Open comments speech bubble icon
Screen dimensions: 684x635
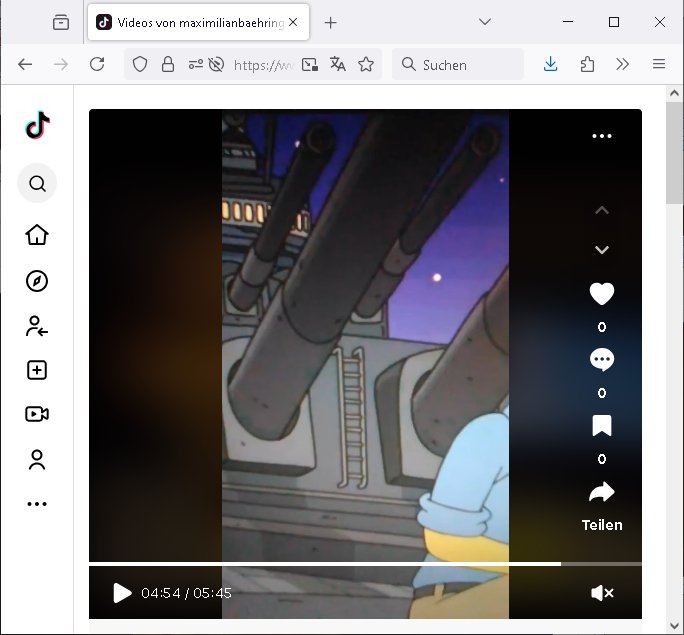click(x=602, y=359)
